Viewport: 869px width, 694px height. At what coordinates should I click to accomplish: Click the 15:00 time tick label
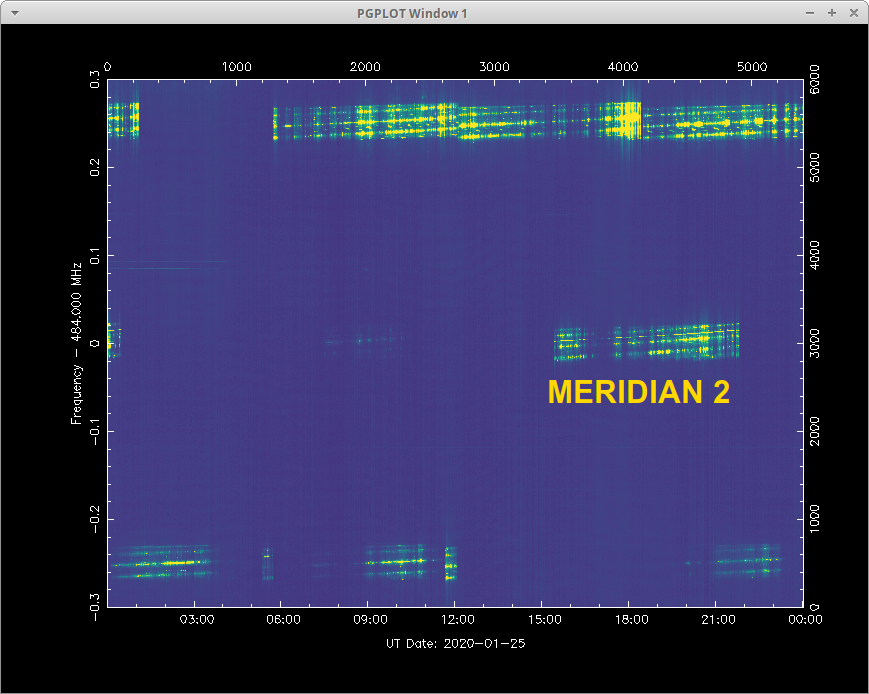[x=544, y=619]
